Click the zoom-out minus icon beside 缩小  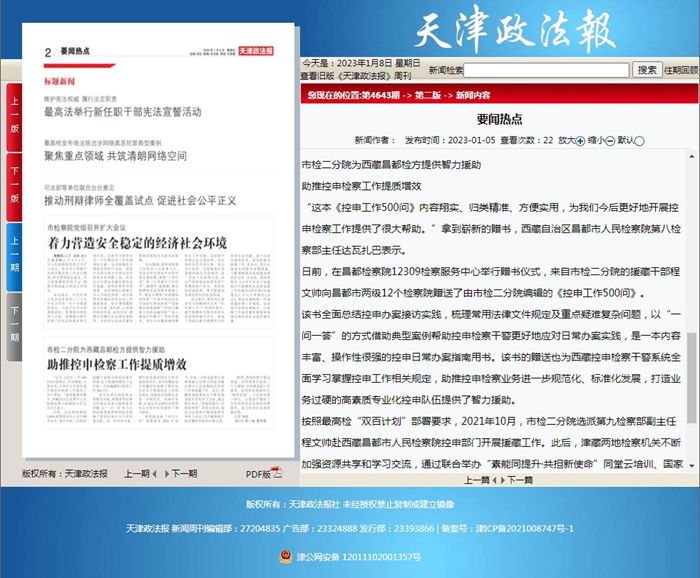[x=610, y=141]
